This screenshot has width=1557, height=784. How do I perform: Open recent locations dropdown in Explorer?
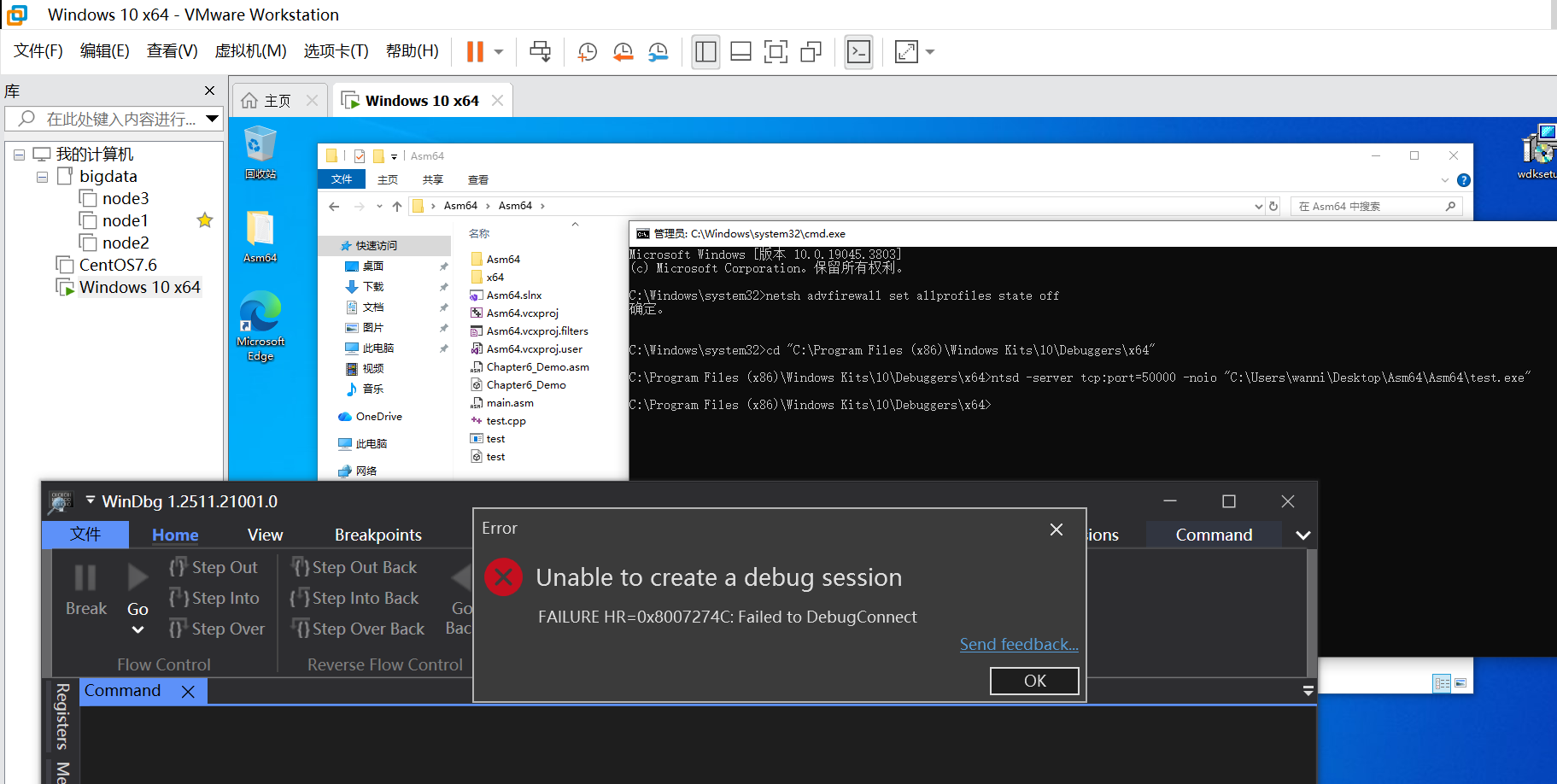click(379, 206)
